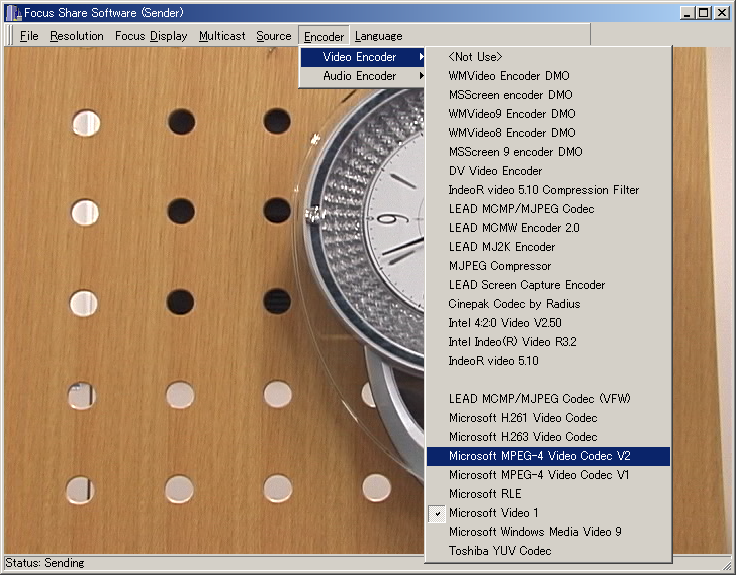Expand the Video Encoder submenu
This screenshot has height=575, width=736.
[362, 57]
